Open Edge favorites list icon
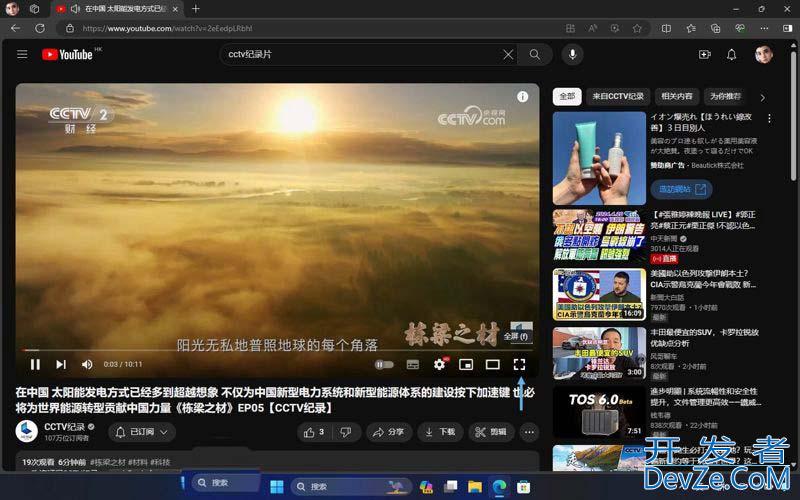 point(691,29)
